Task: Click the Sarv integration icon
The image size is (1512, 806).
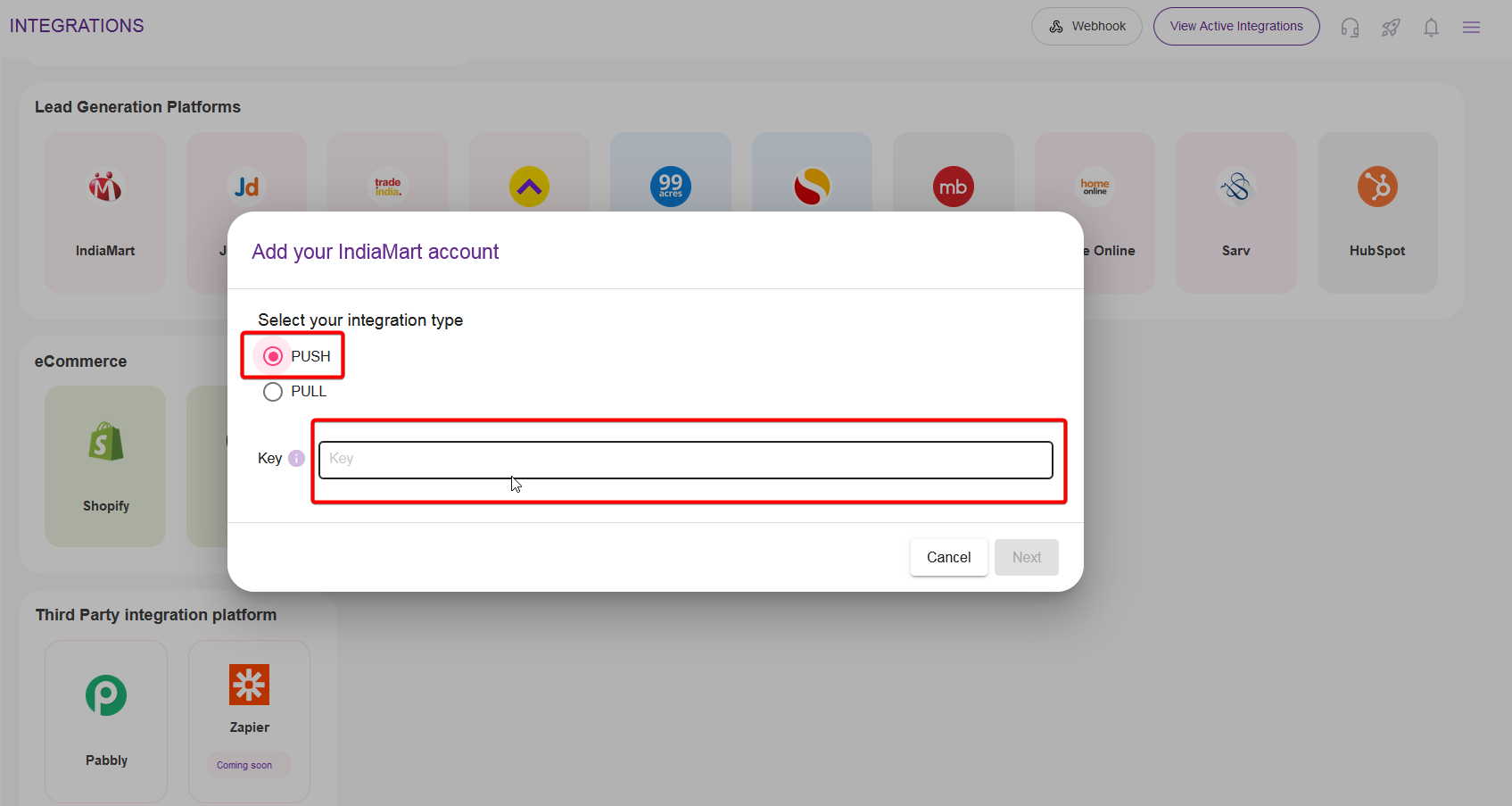Action: (1235, 187)
